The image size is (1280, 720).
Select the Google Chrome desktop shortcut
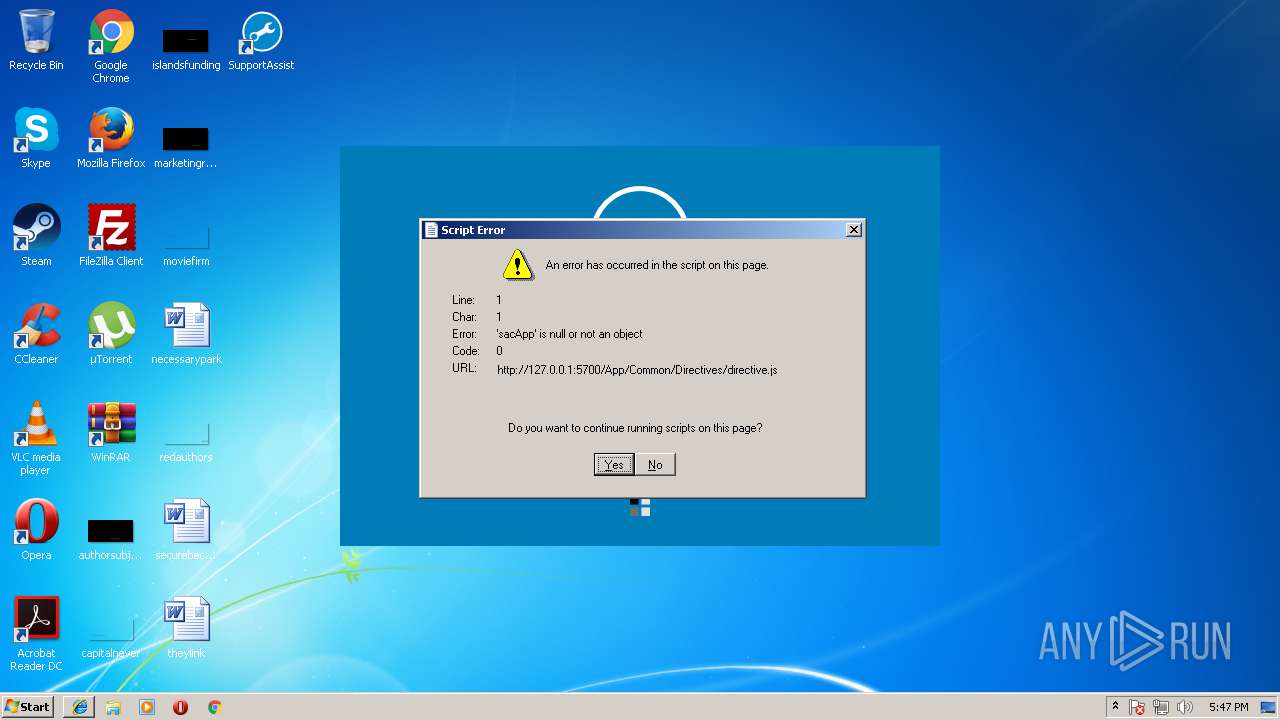click(x=111, y=46)
